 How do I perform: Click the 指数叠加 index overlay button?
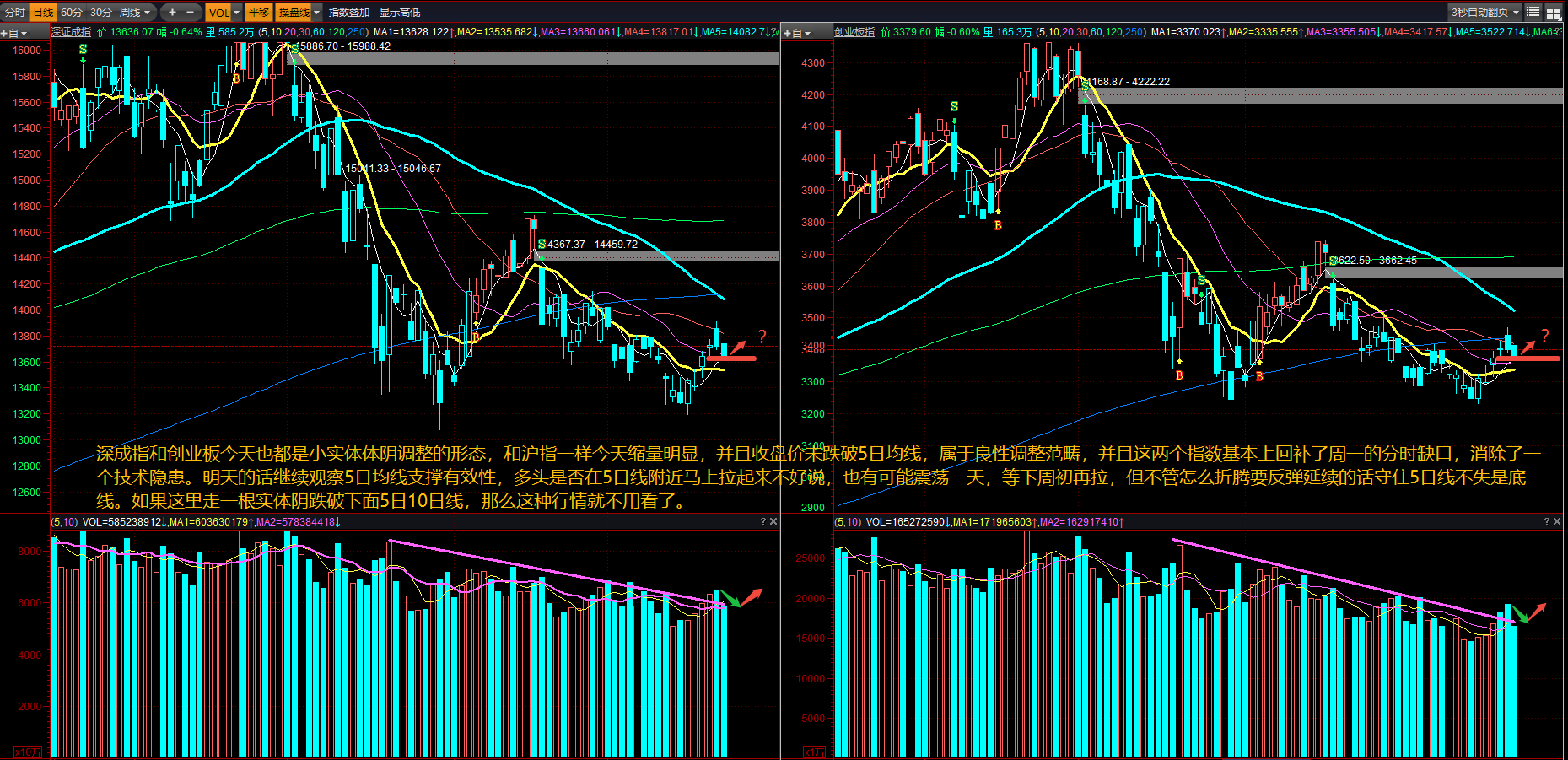[349, 12]
